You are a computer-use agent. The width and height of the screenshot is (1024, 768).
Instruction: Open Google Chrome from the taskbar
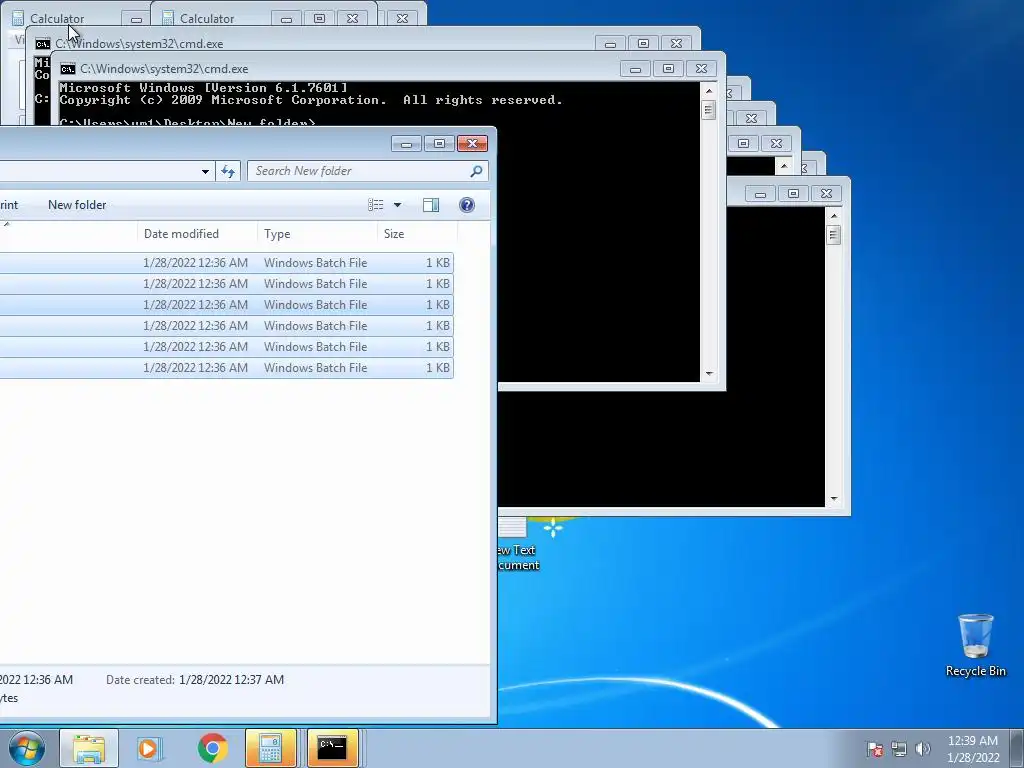[x=212, y=748]
